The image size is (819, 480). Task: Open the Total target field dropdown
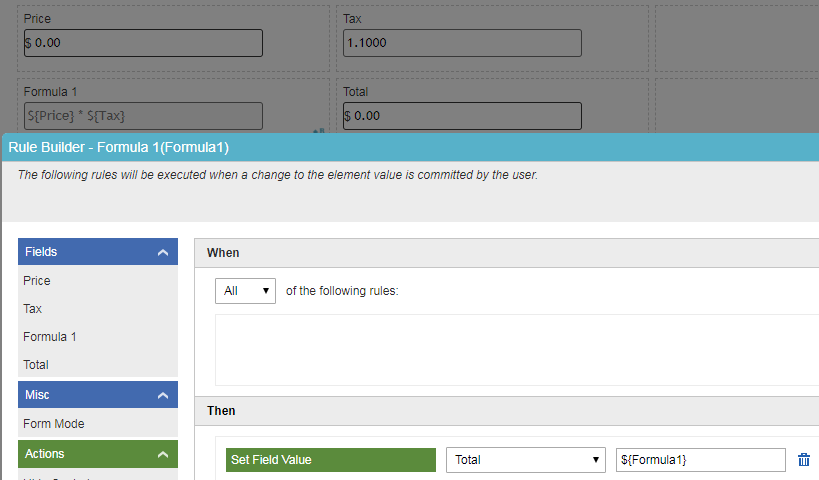526,460
